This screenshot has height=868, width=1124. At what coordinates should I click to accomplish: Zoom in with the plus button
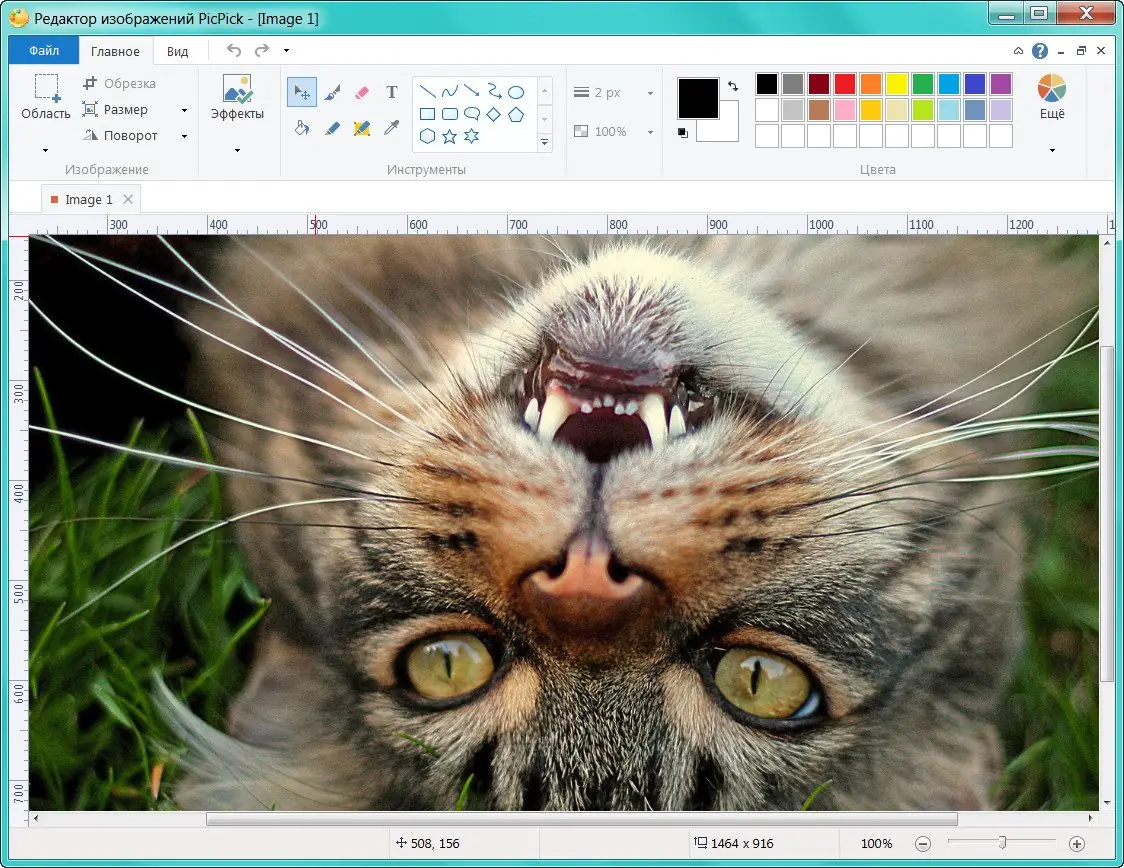(x=1076, y=844)
